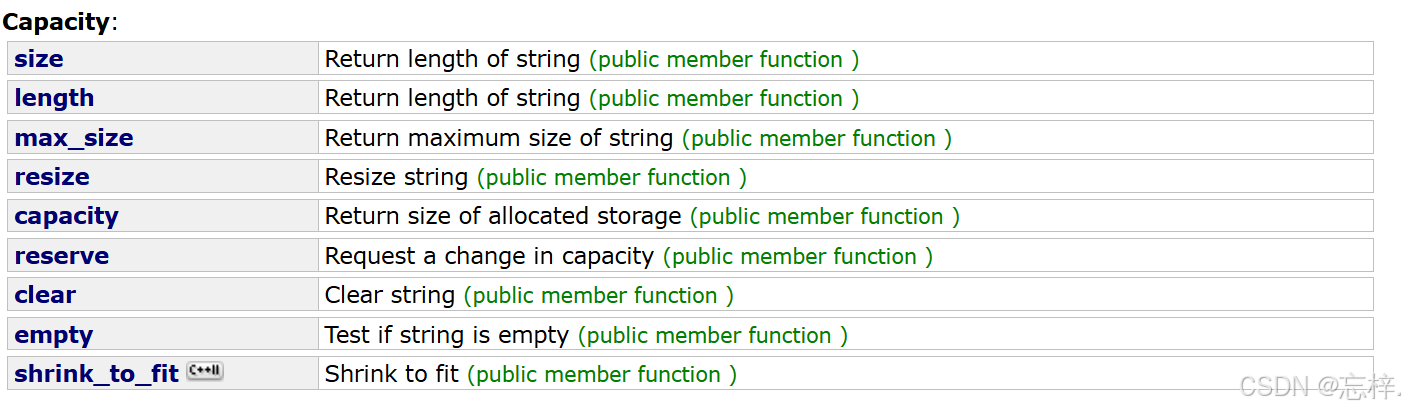Open the length function link
This screenshot has height=412, width=1406.
click(x=54, y=98)
